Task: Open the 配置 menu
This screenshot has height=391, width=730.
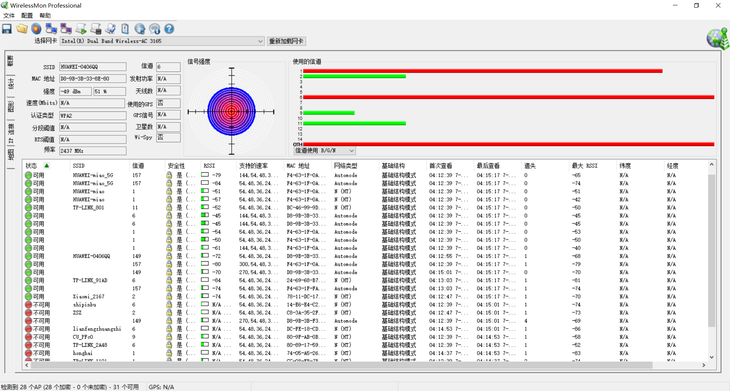Action: 27,15
